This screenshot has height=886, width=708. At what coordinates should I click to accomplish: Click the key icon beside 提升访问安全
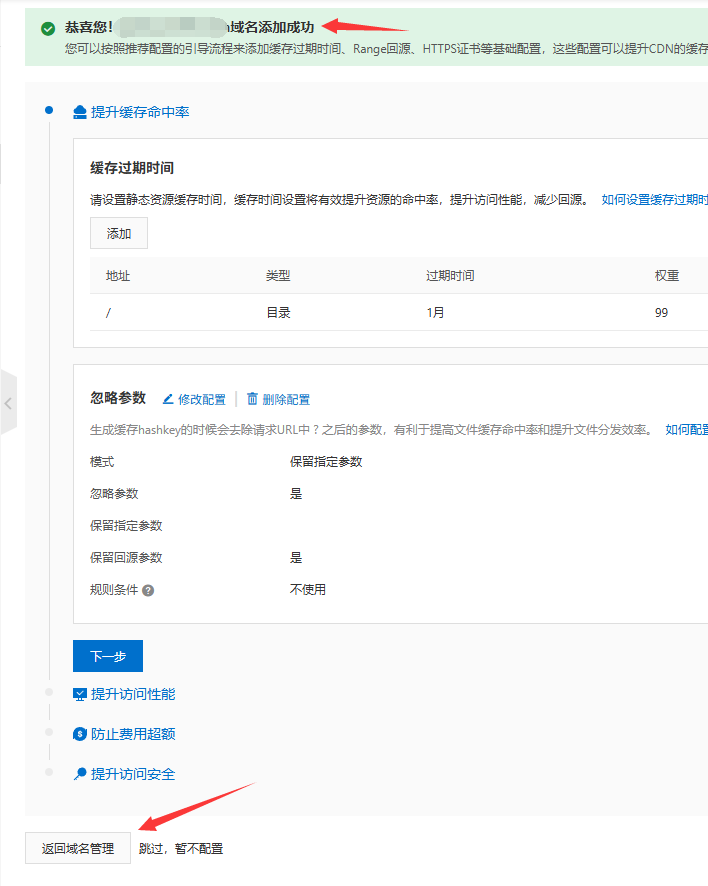(x=81, y=774)
